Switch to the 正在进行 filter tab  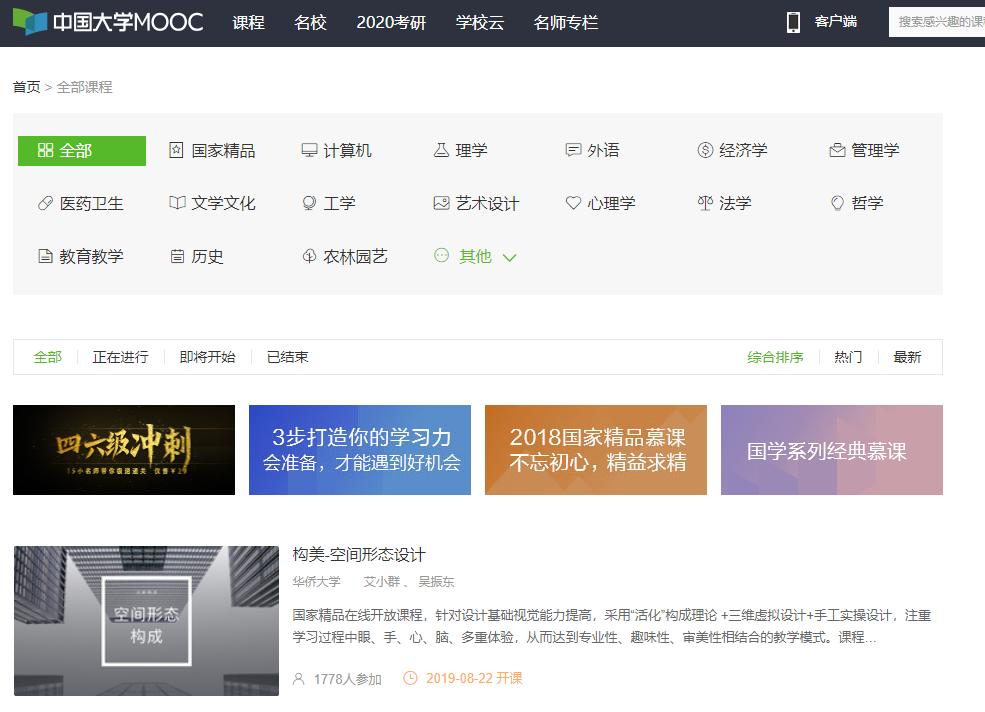[x=119, y=355]
